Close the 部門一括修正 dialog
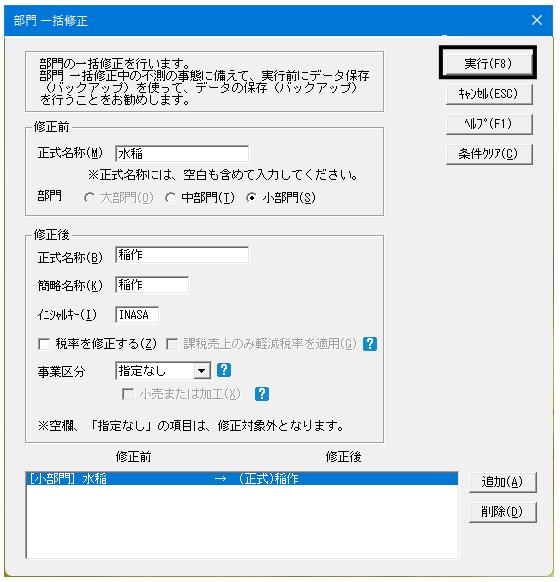The image size is (560, 582). (537, 20)
